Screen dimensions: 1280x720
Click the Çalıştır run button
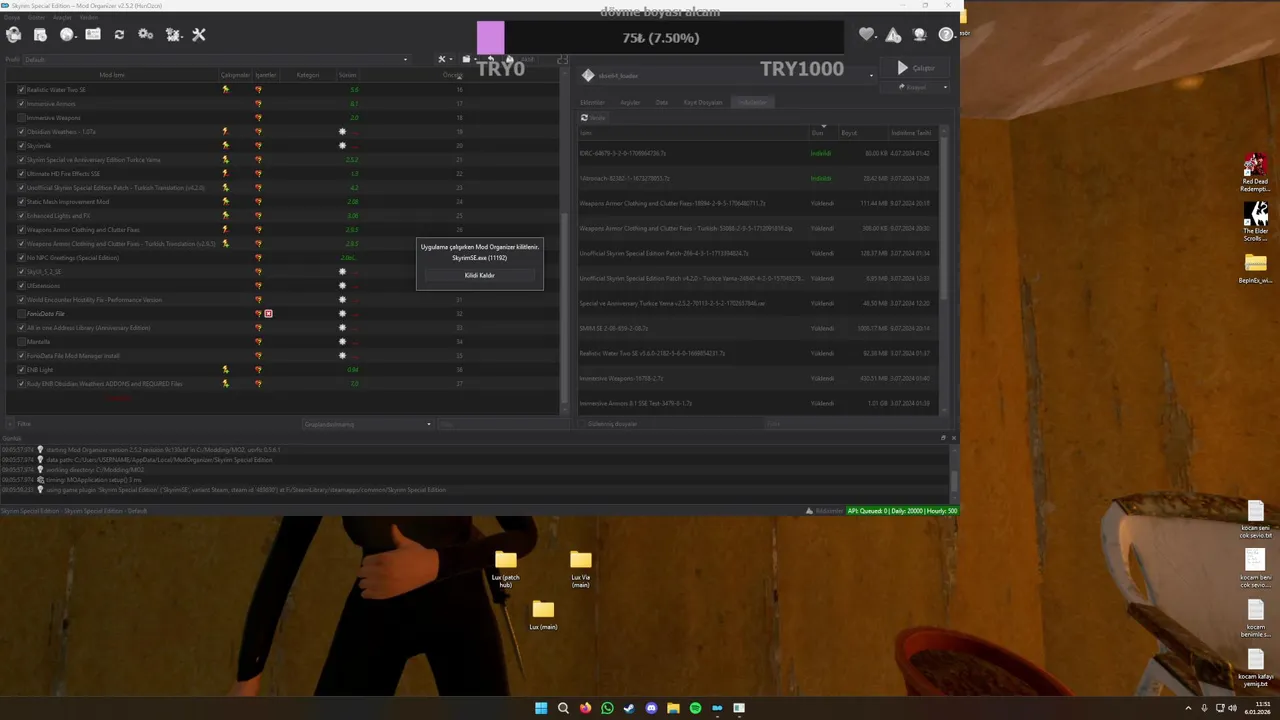[916, 68]
